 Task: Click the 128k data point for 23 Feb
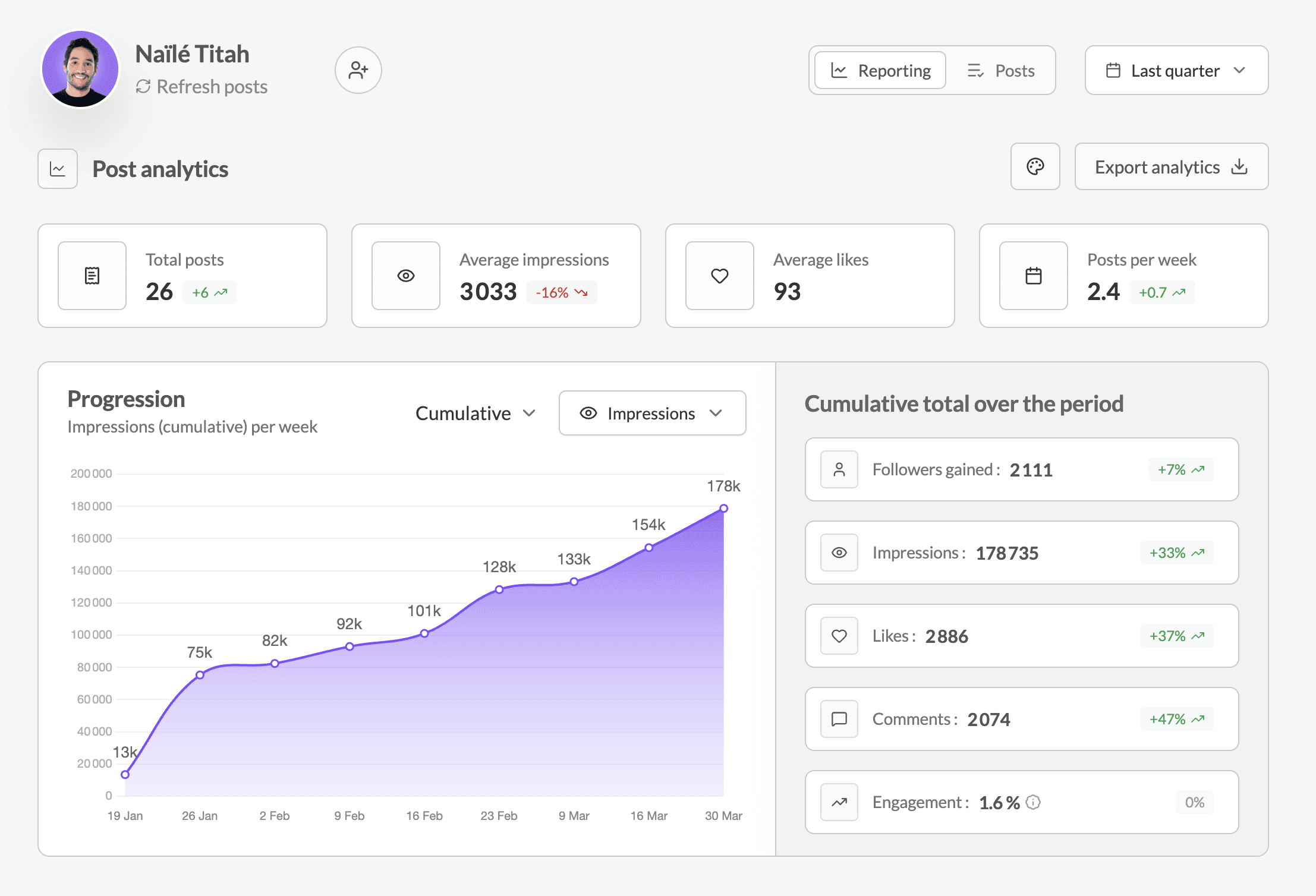[499, 589]
